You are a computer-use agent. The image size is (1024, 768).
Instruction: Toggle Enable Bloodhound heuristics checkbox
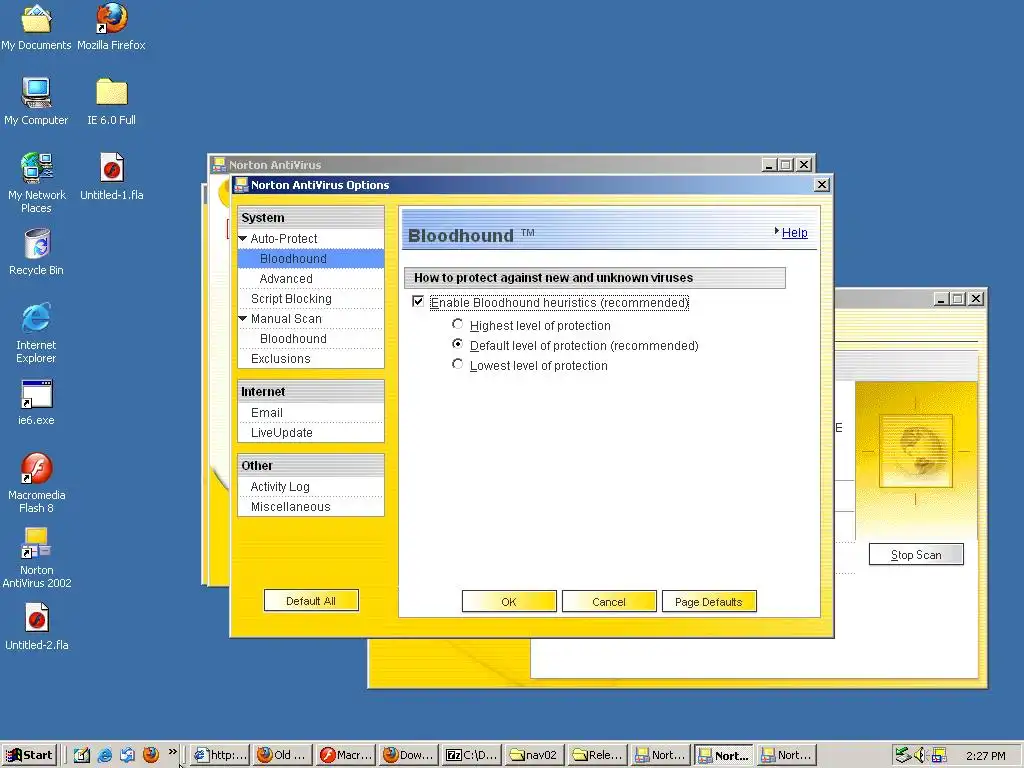click(x=418, y=302)
